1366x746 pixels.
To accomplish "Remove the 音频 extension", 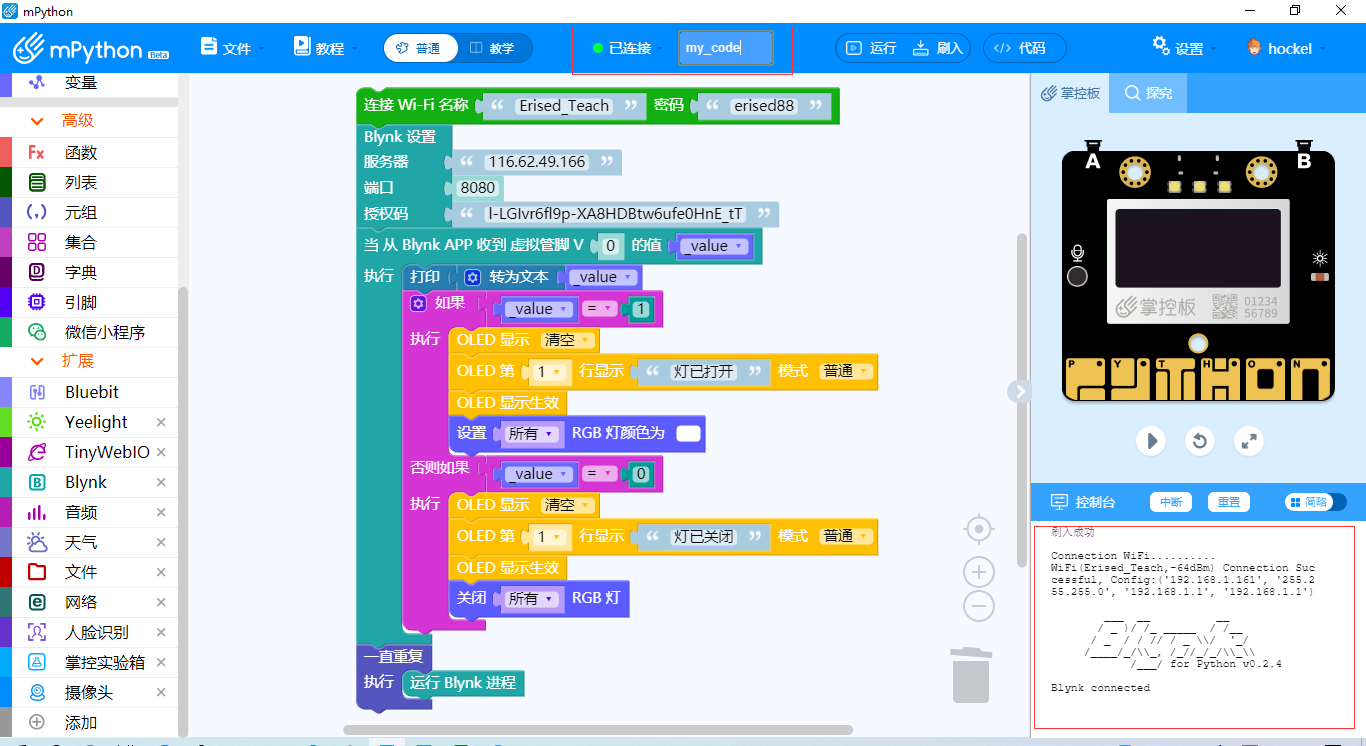I will [161, 512].
